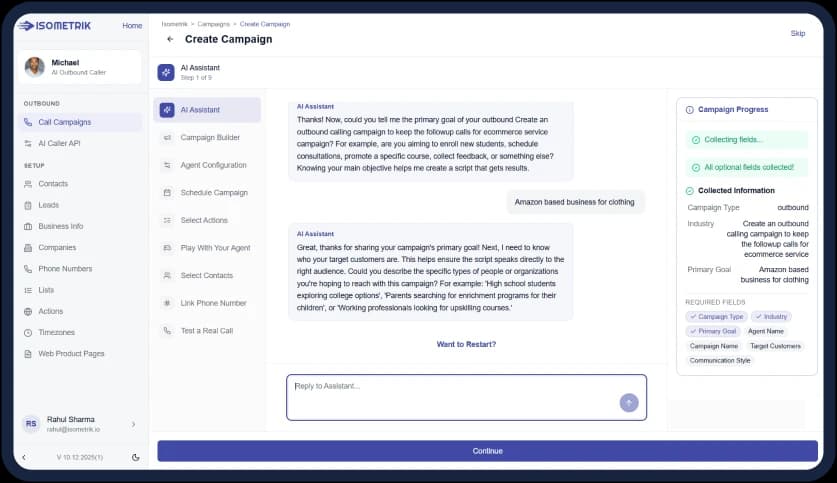Click the AI Caller API icon
Image resolution: width=837 pixels, height=483 pixels.
(x=28, y=144)
